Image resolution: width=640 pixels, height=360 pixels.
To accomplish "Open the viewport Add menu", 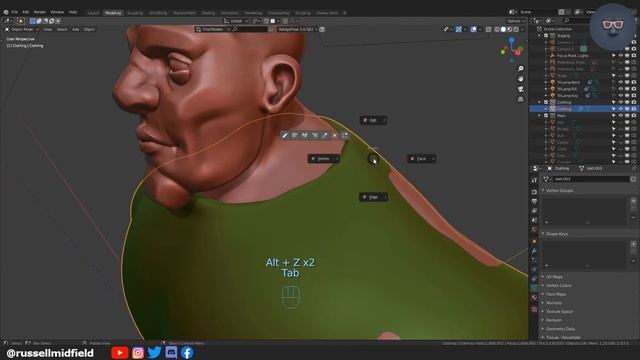I will pyautogui.click(x=76, y=29).
